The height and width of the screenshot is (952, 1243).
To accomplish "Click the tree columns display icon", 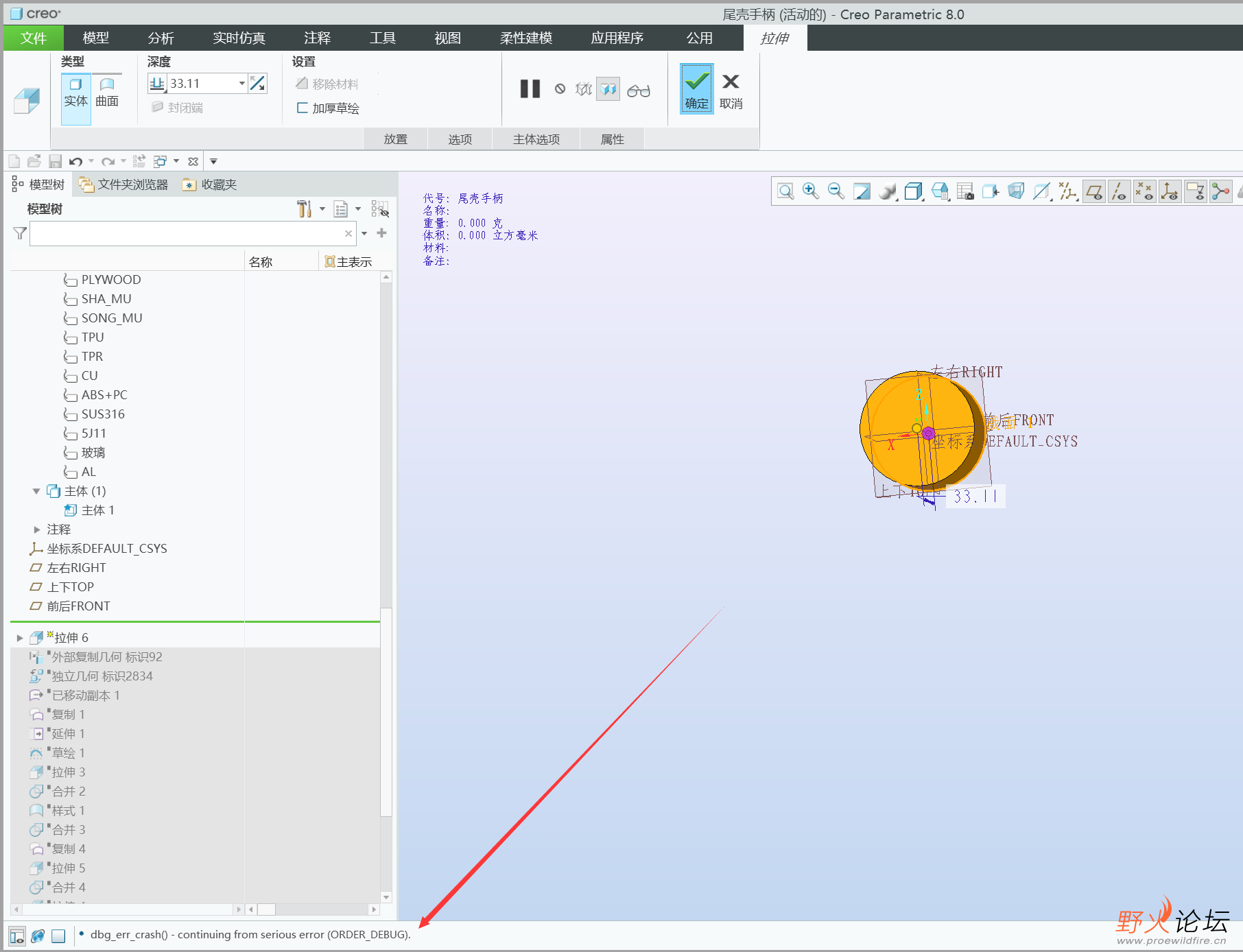I will 341,209.
